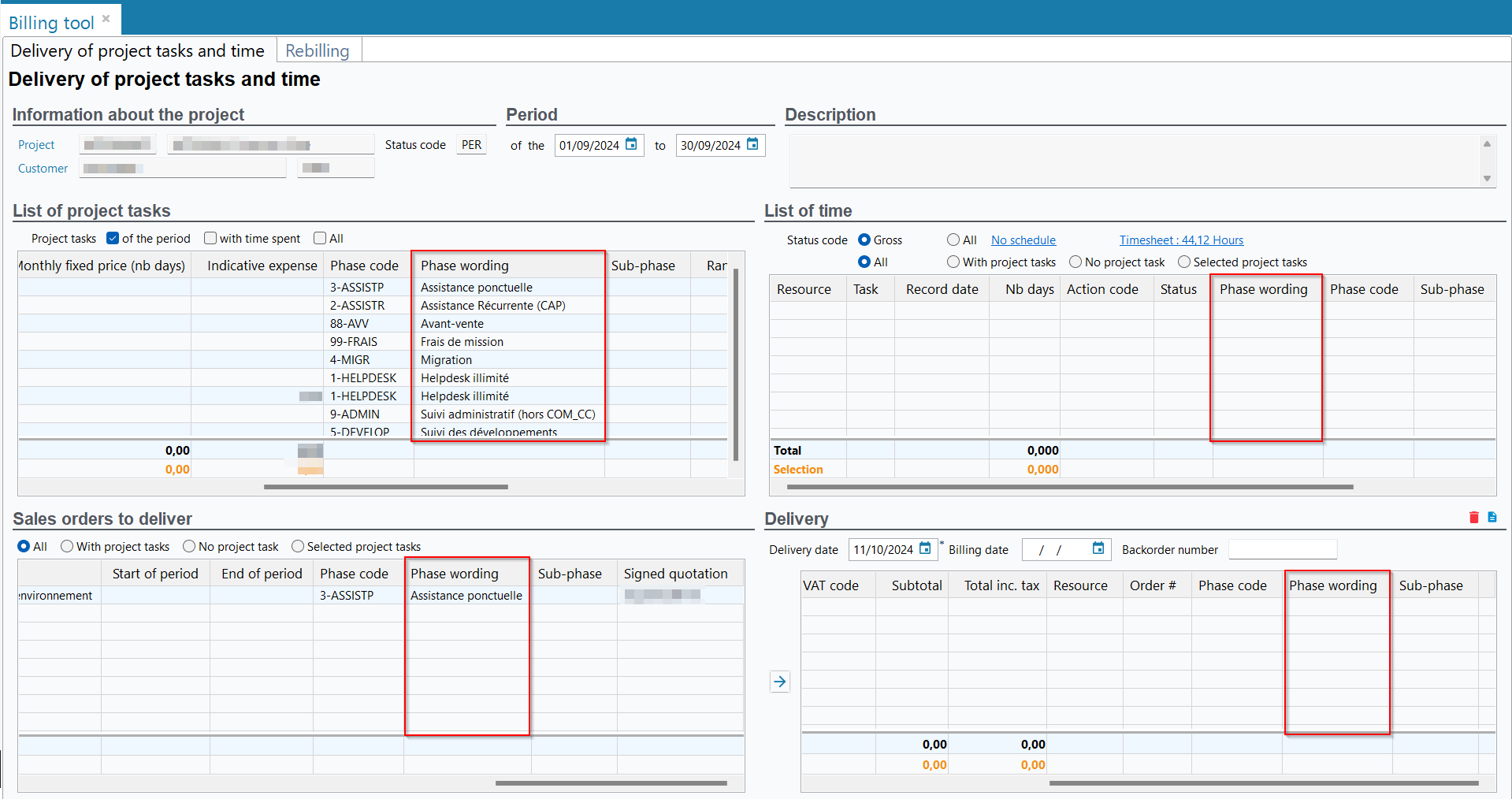This screenshot has width=1512, height=799.
Task: Close the Billing tool tab
Action: tap(106, 19)
